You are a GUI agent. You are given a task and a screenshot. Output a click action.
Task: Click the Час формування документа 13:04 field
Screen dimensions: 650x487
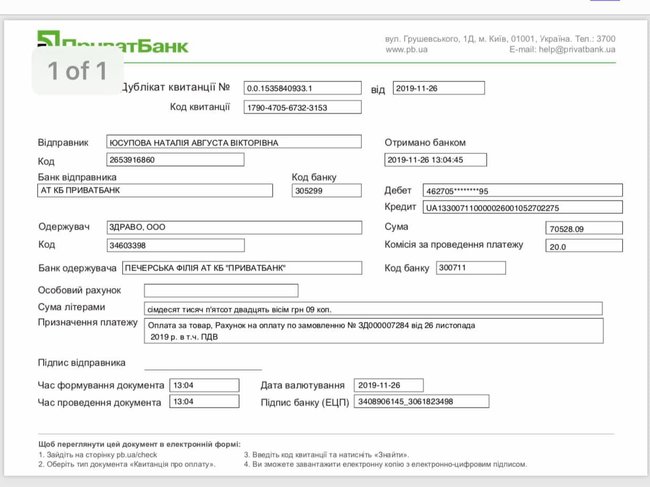204,385
